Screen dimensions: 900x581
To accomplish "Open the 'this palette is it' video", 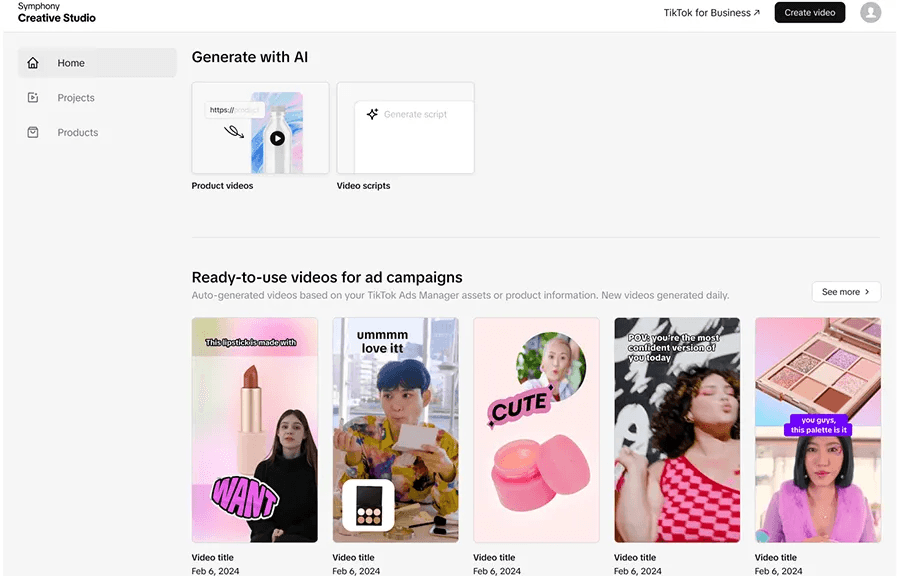I will click(817, 429).
